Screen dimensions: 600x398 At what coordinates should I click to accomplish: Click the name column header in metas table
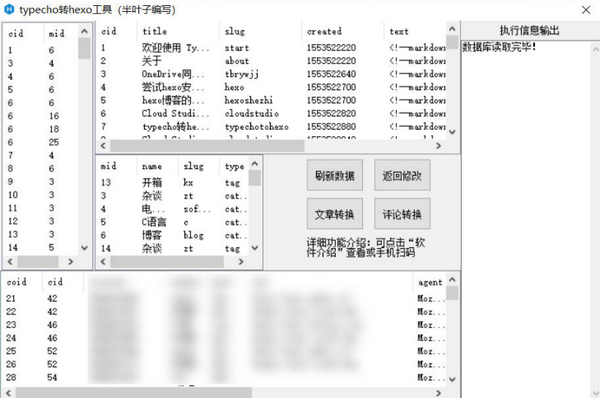[x=158, y=166]
